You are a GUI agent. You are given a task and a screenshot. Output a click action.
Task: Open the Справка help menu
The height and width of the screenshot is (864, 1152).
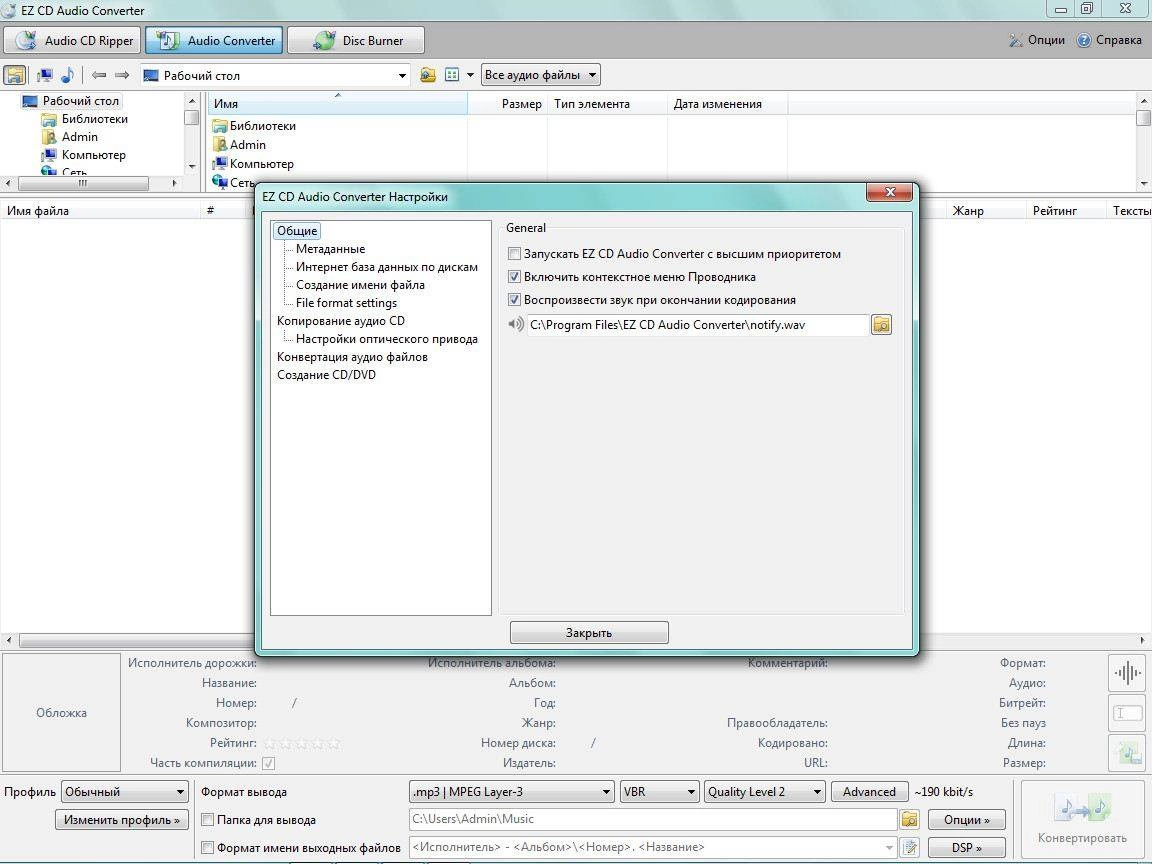point(1109,40)
